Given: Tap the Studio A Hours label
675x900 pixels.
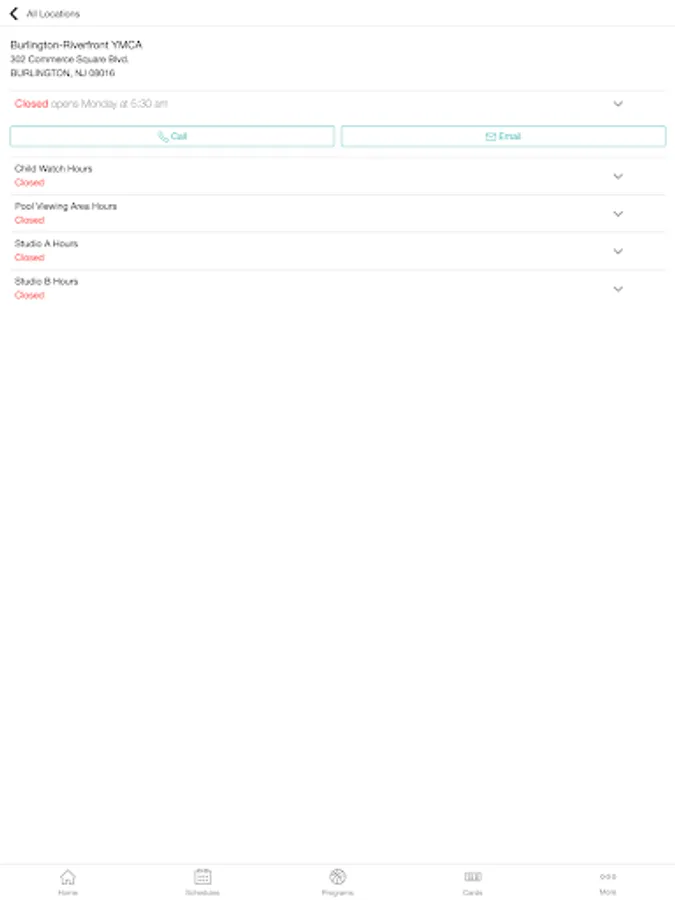Looking at the screenshot, I should (x=46, y=243).
